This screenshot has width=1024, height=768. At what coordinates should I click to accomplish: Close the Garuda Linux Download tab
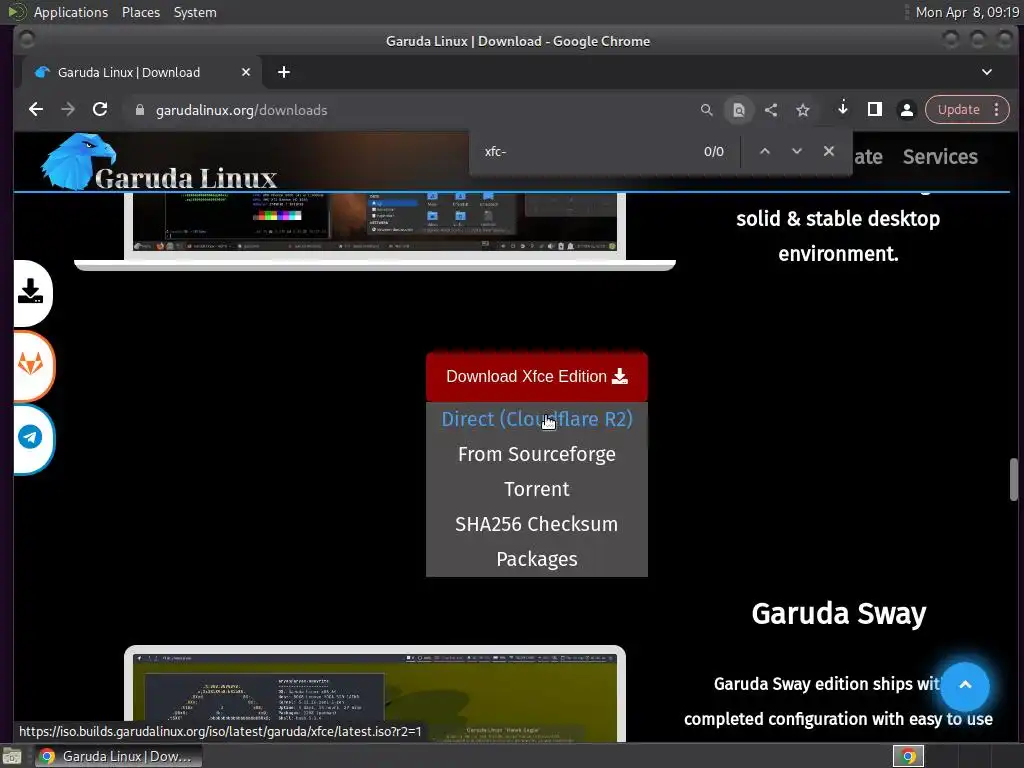pos(246,72)
